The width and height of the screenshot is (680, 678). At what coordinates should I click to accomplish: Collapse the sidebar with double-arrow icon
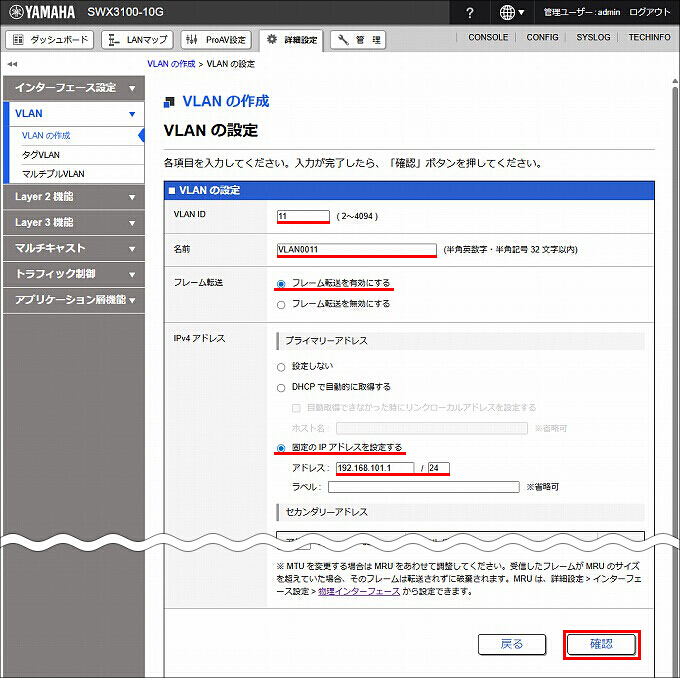[x=12, y=64]
